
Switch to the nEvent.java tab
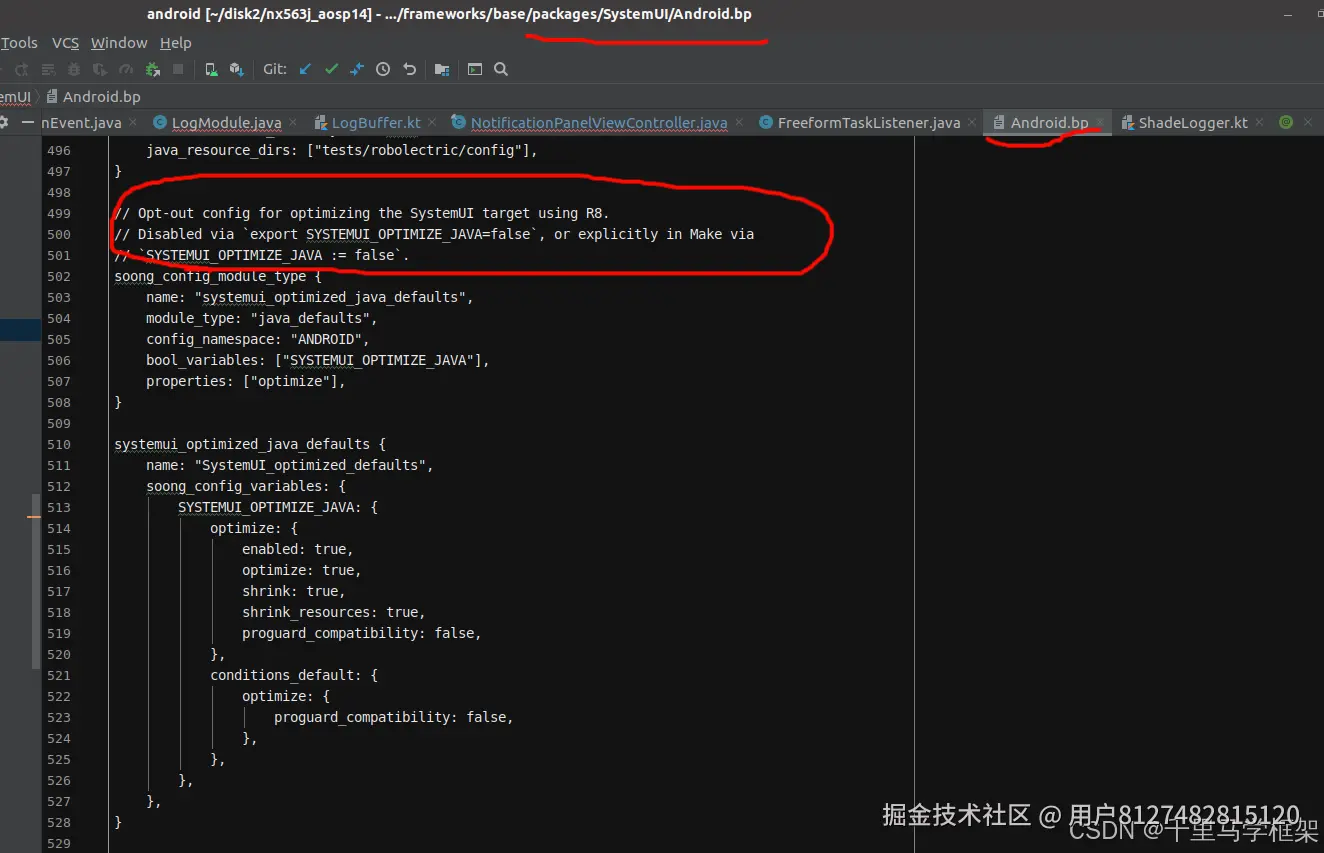[81, 123]
